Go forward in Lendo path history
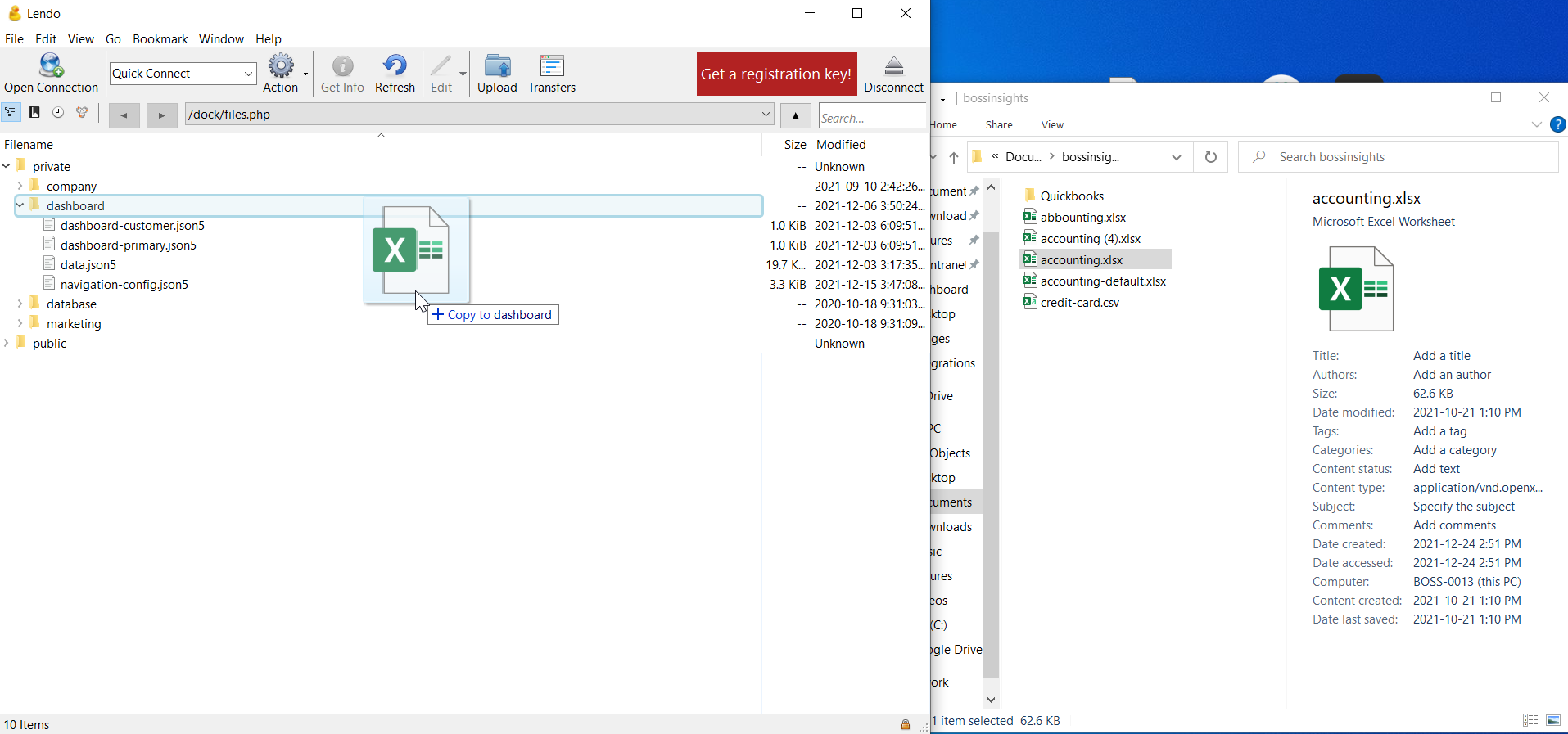 [162, 115]
